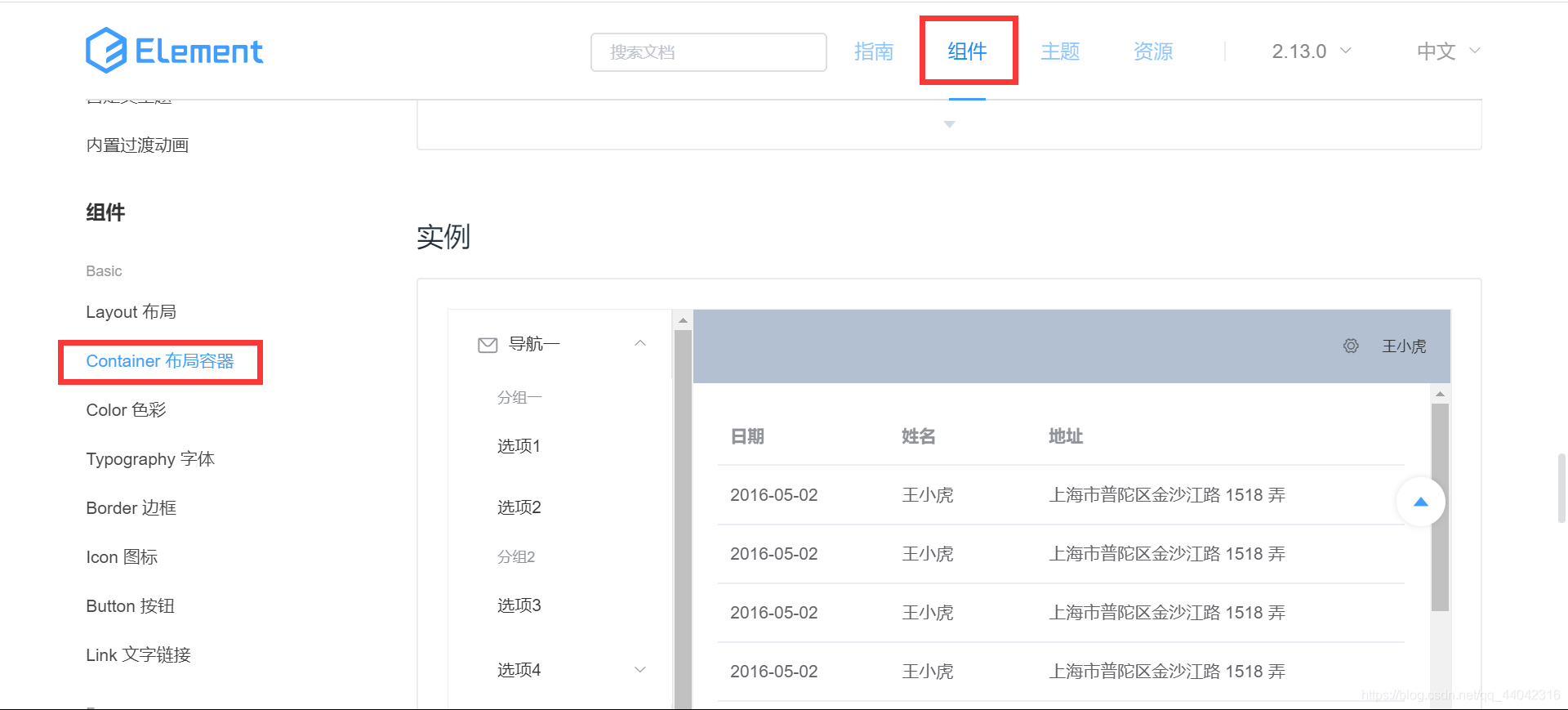Screen dimensions: 1568x710
Task: Collapse the 导航一 submenu chevron
Action: click(x=640, y=343)
